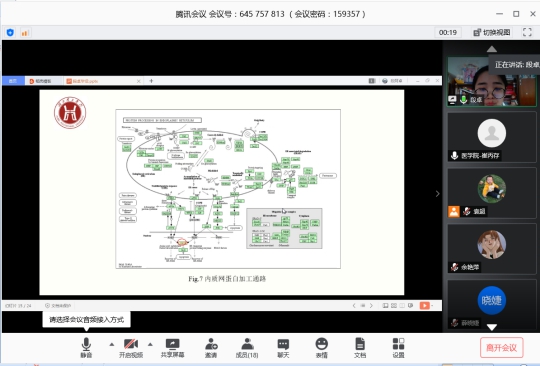Open members list 成员(18)
The height and width of the screenshot is (366, 540).
coord(247,347)
